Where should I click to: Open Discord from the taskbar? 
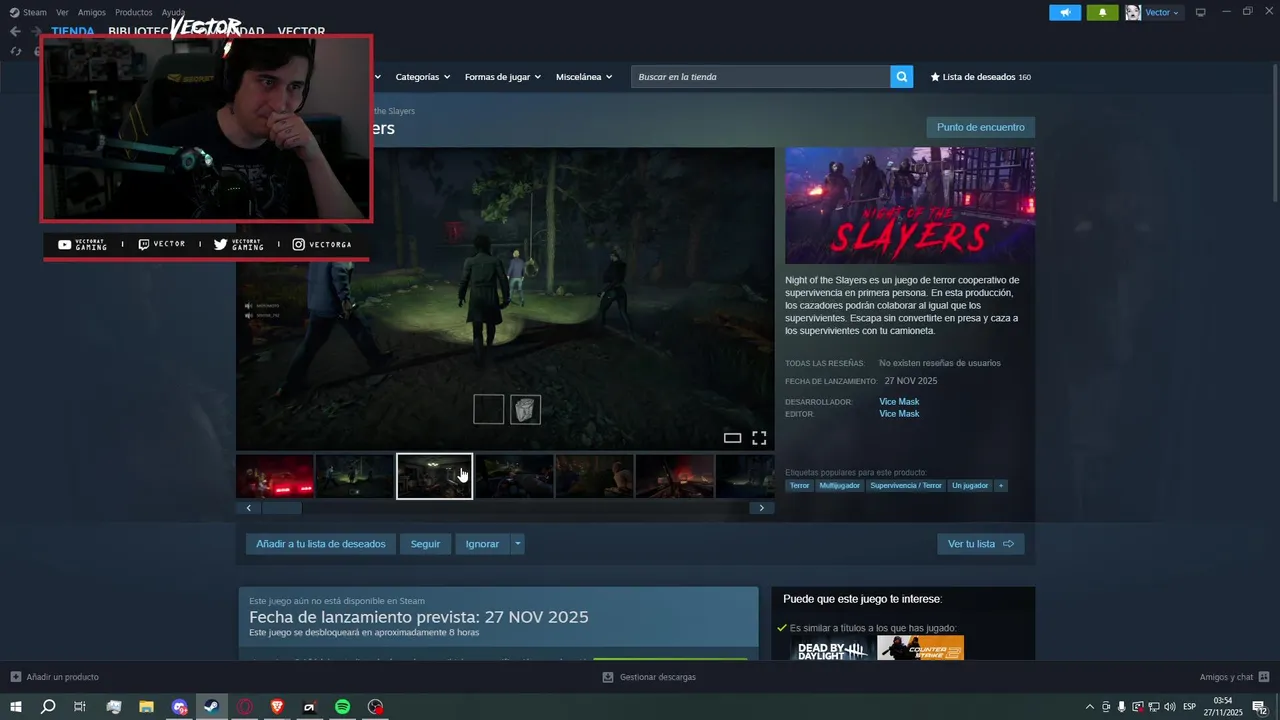(x=179, y=707)
